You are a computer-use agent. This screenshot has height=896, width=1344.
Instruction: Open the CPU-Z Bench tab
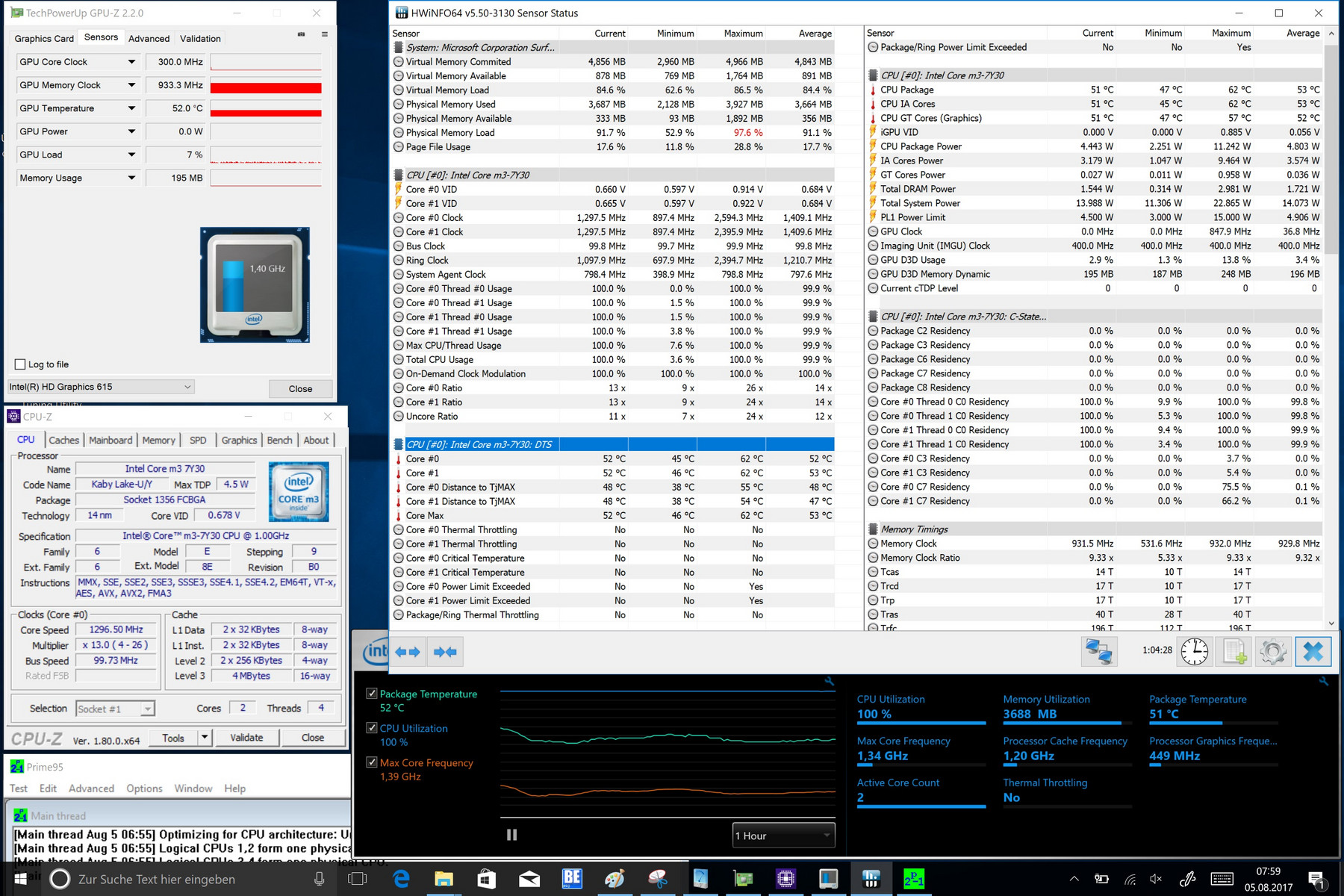point(280,440)
